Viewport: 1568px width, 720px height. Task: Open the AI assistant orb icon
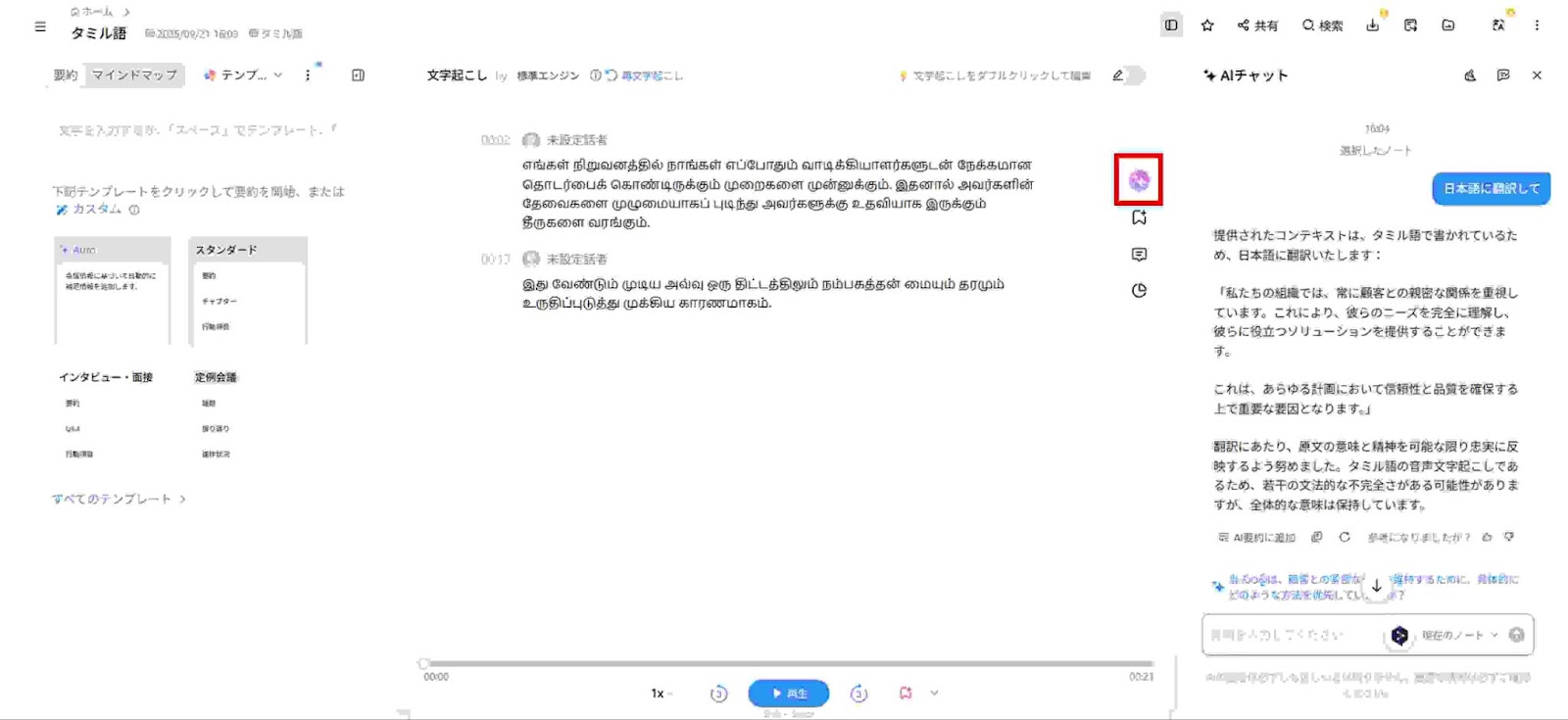tap(1138, 180)
